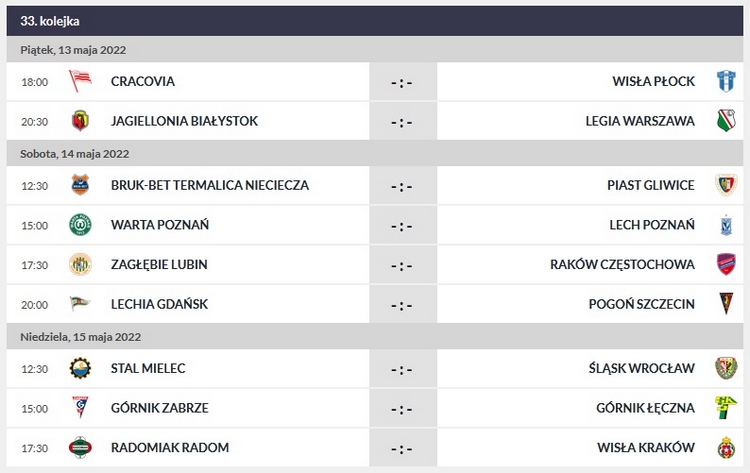The width and height of the screenshot is (750, 473).
Task: Open the Wisła Kraków crest icon
Action: pyautogui.click(x=726, y=448)
